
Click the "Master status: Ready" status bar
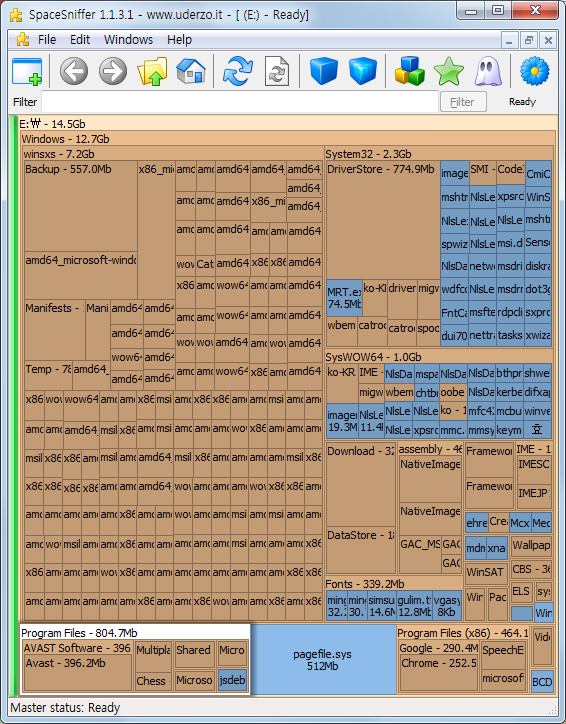pos(65,708)
